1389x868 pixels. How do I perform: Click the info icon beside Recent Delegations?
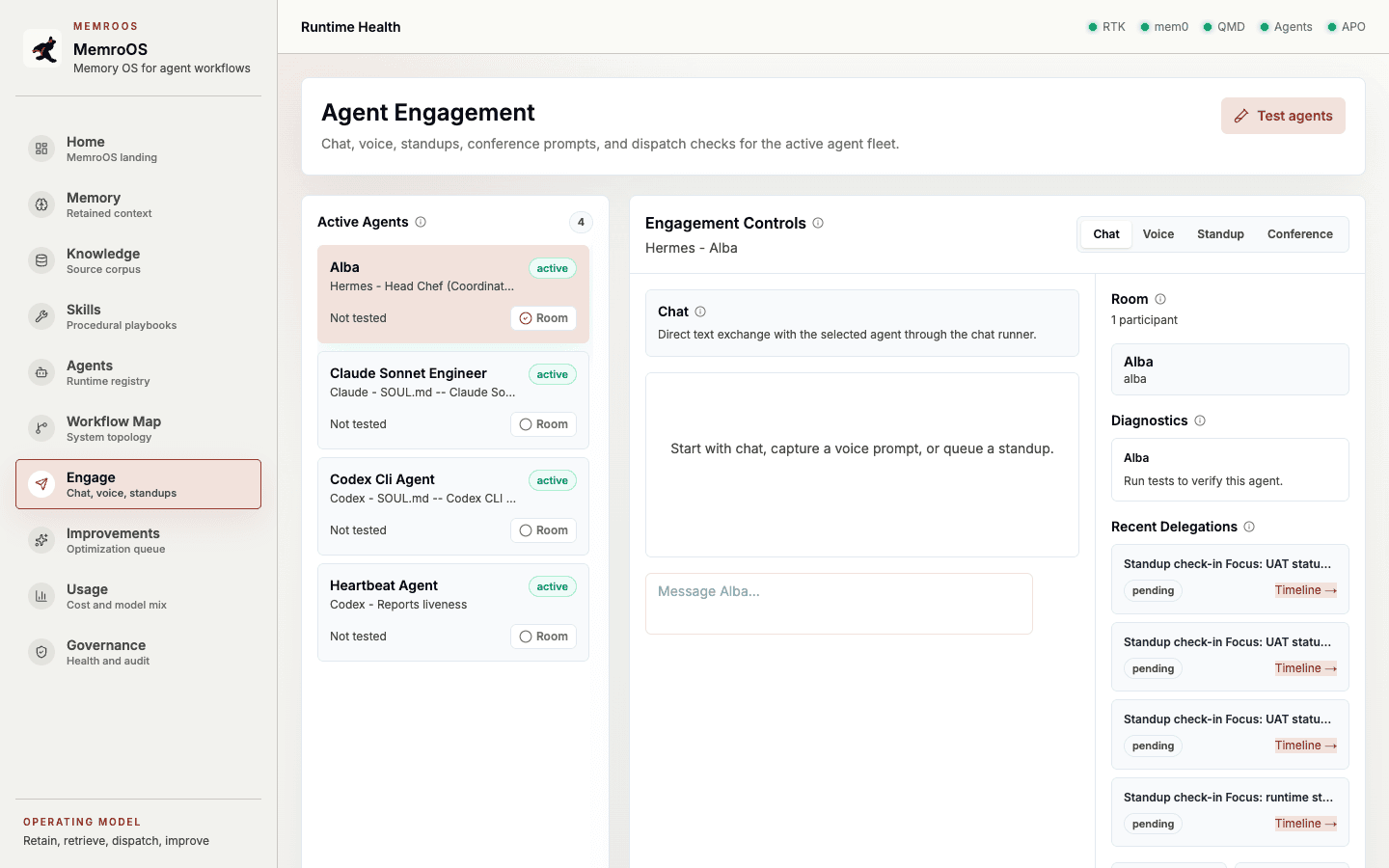[x=1249, y=527]
